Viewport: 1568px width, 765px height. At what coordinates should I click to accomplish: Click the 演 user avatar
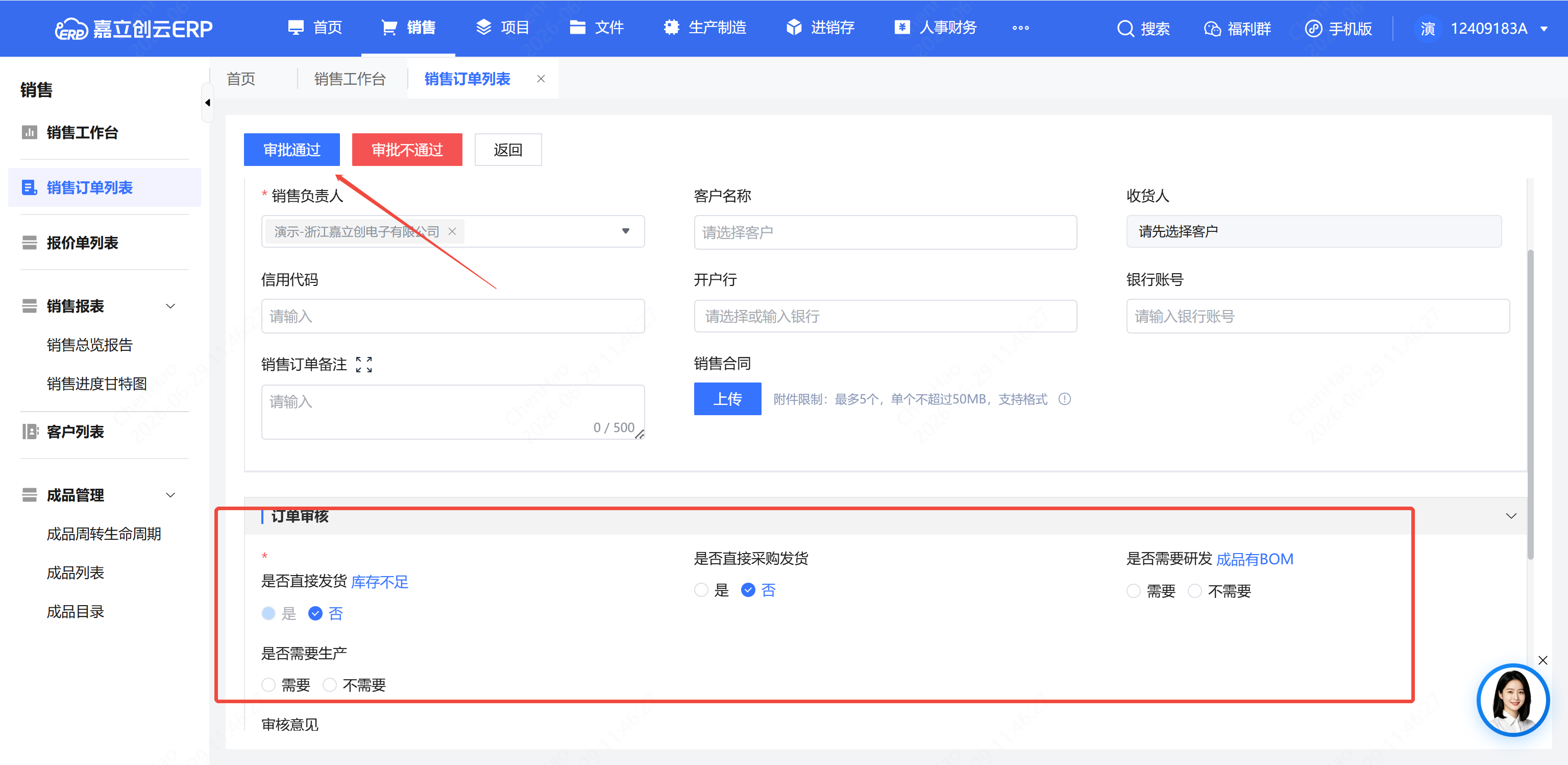(x=1428, y=29)
